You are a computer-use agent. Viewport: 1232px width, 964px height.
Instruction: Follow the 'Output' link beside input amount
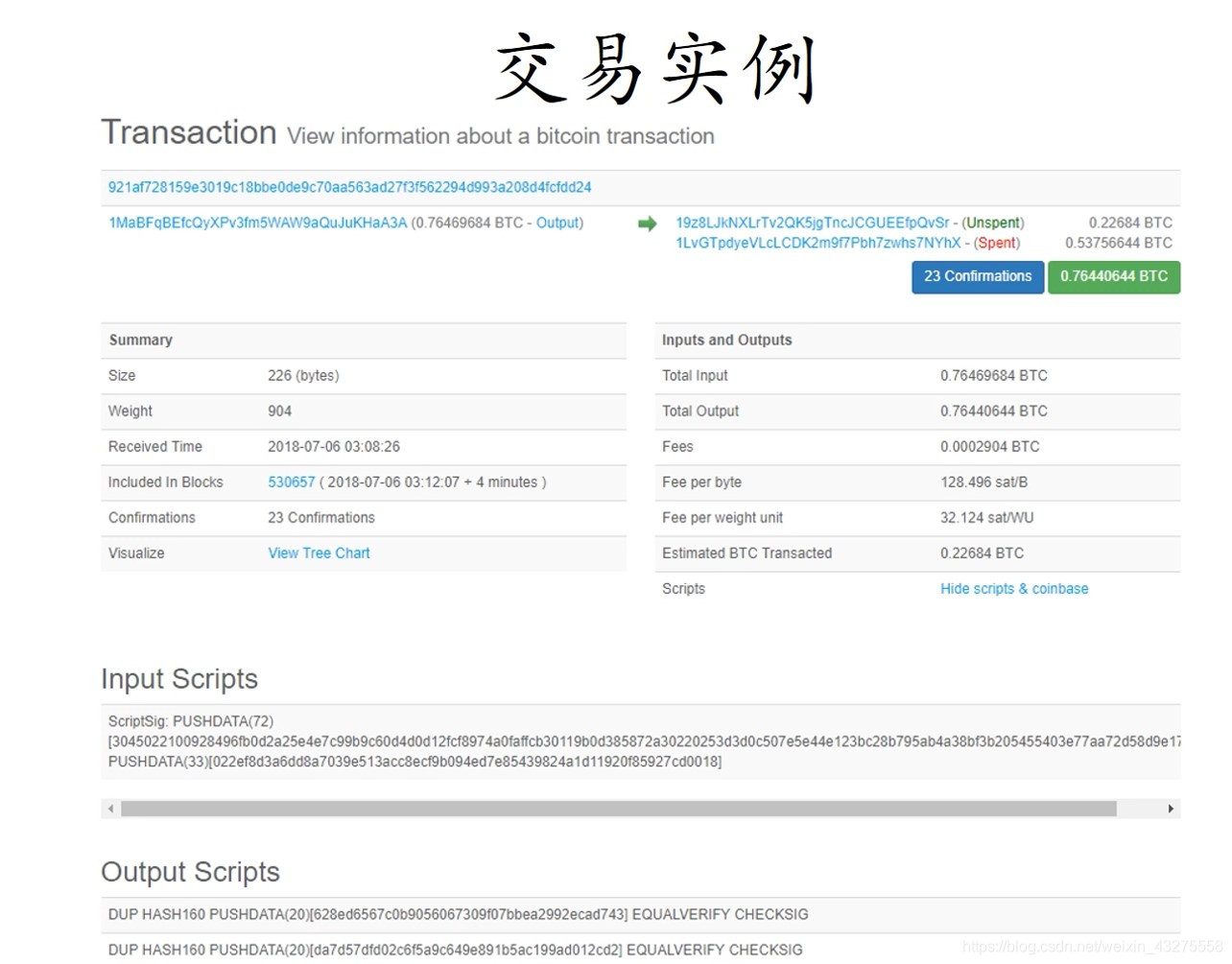pyautogui.click(x=557, y=223)
